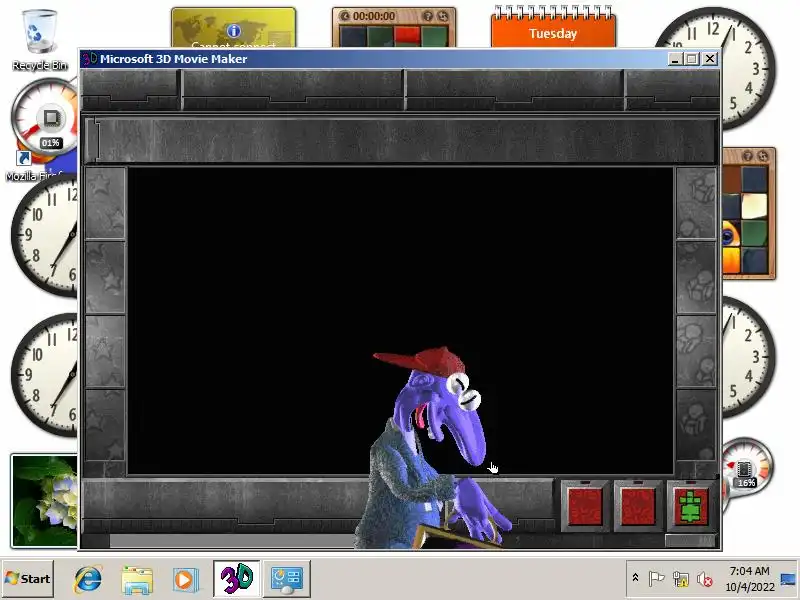Screen dimensions: 800x600
Task: Show the picture hint on the top puzzle gadget
Action: coord(428,16)
